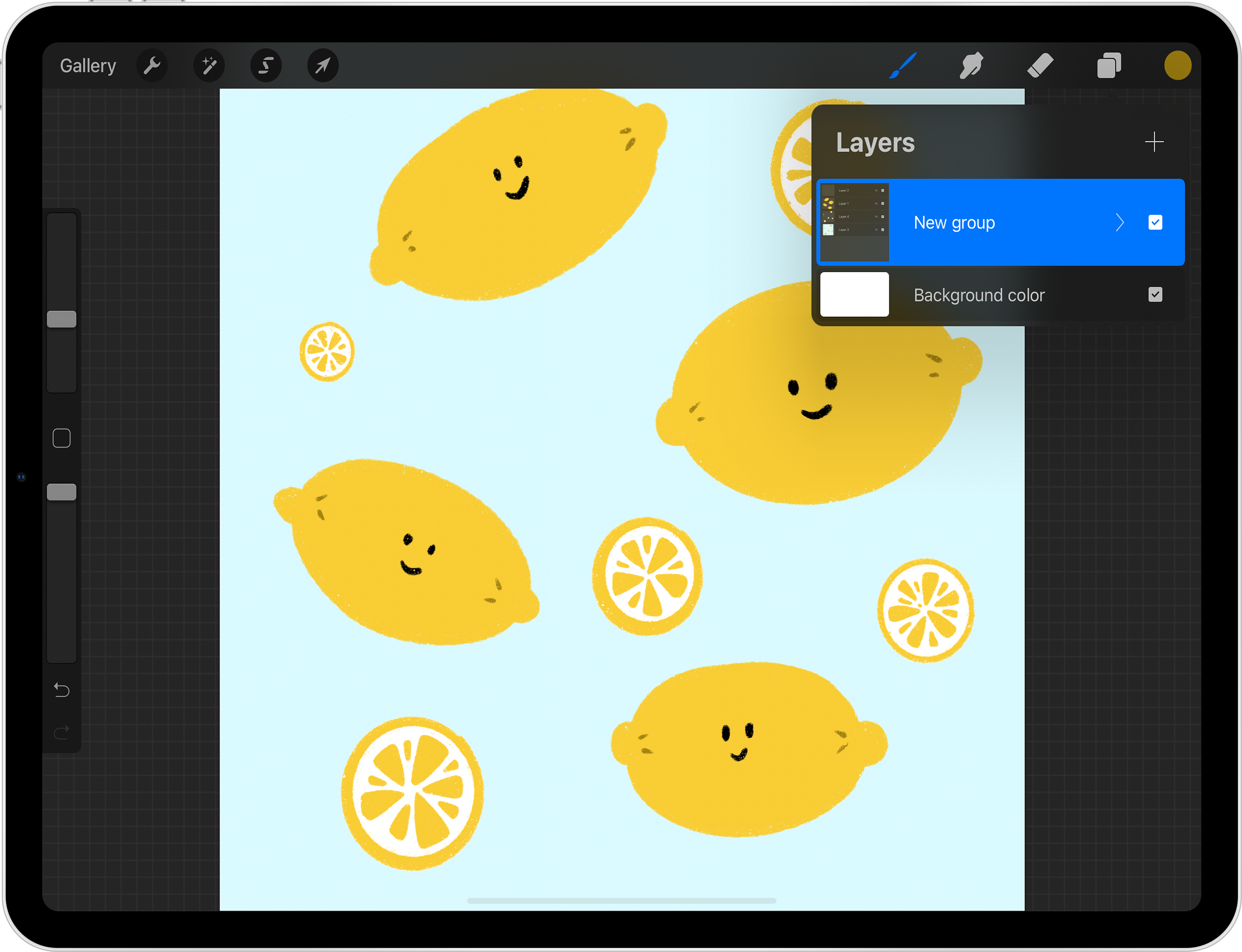Activate the Selection S tool
Screen dimensions: 1242x952
266,66
